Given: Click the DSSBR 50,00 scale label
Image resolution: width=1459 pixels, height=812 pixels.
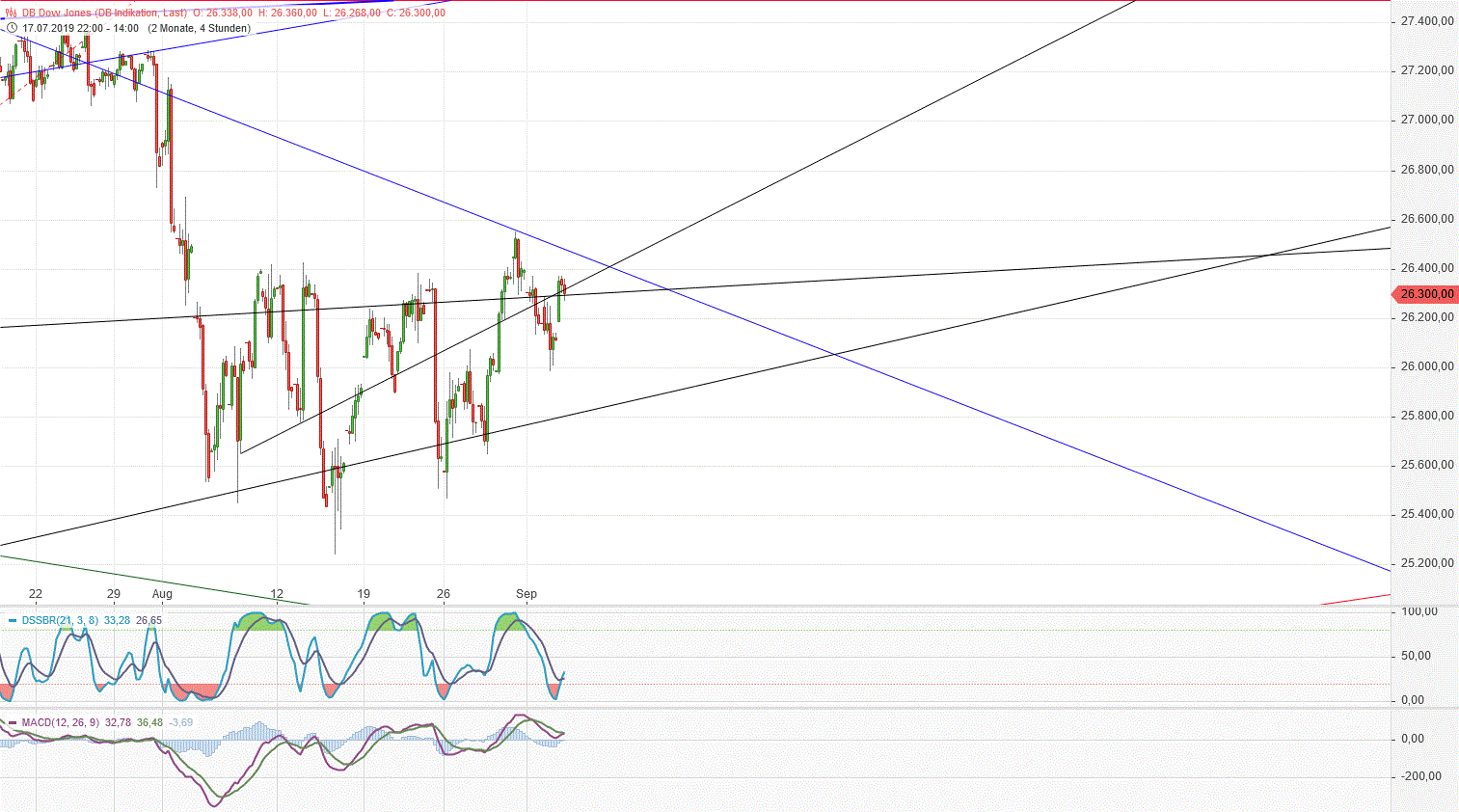Looking at the screenshot, I should tap(1417, 656).
